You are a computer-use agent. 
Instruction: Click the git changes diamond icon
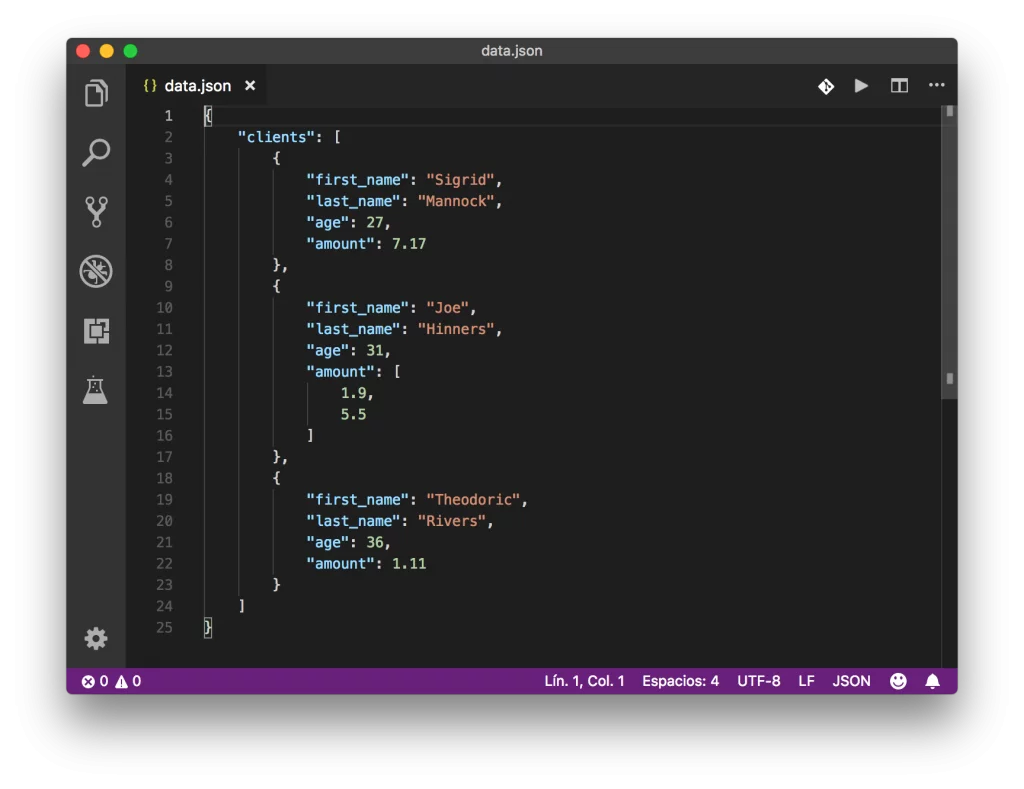tap(826, 86)
